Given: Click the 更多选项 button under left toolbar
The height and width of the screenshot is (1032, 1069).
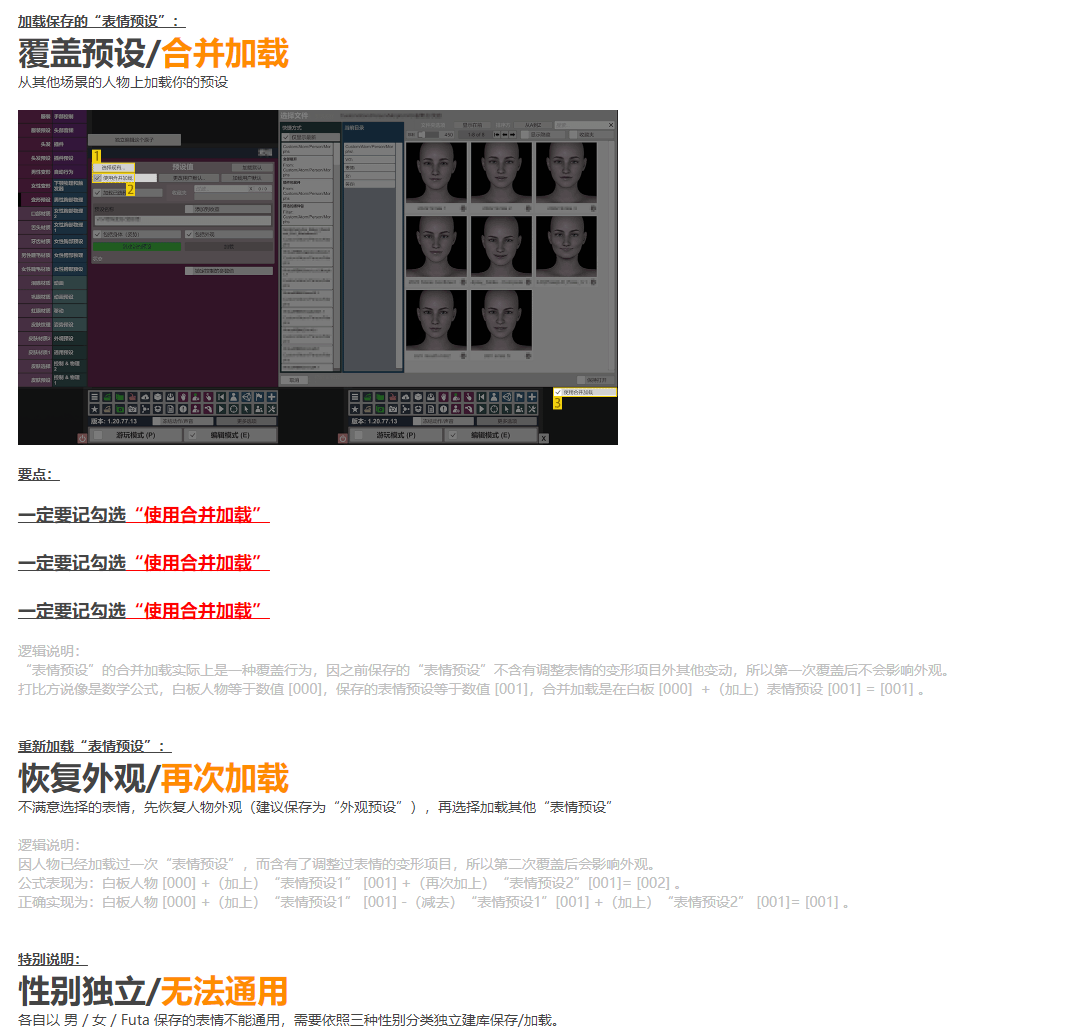Looking at the screenshot, I should pos(246,421).
